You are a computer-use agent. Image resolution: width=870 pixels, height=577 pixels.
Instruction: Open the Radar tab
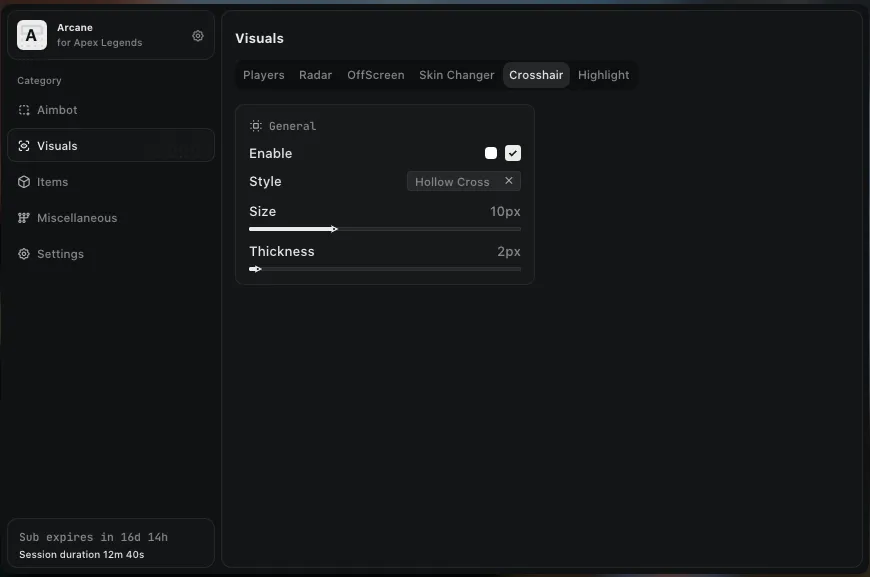(x=315, y=75)
